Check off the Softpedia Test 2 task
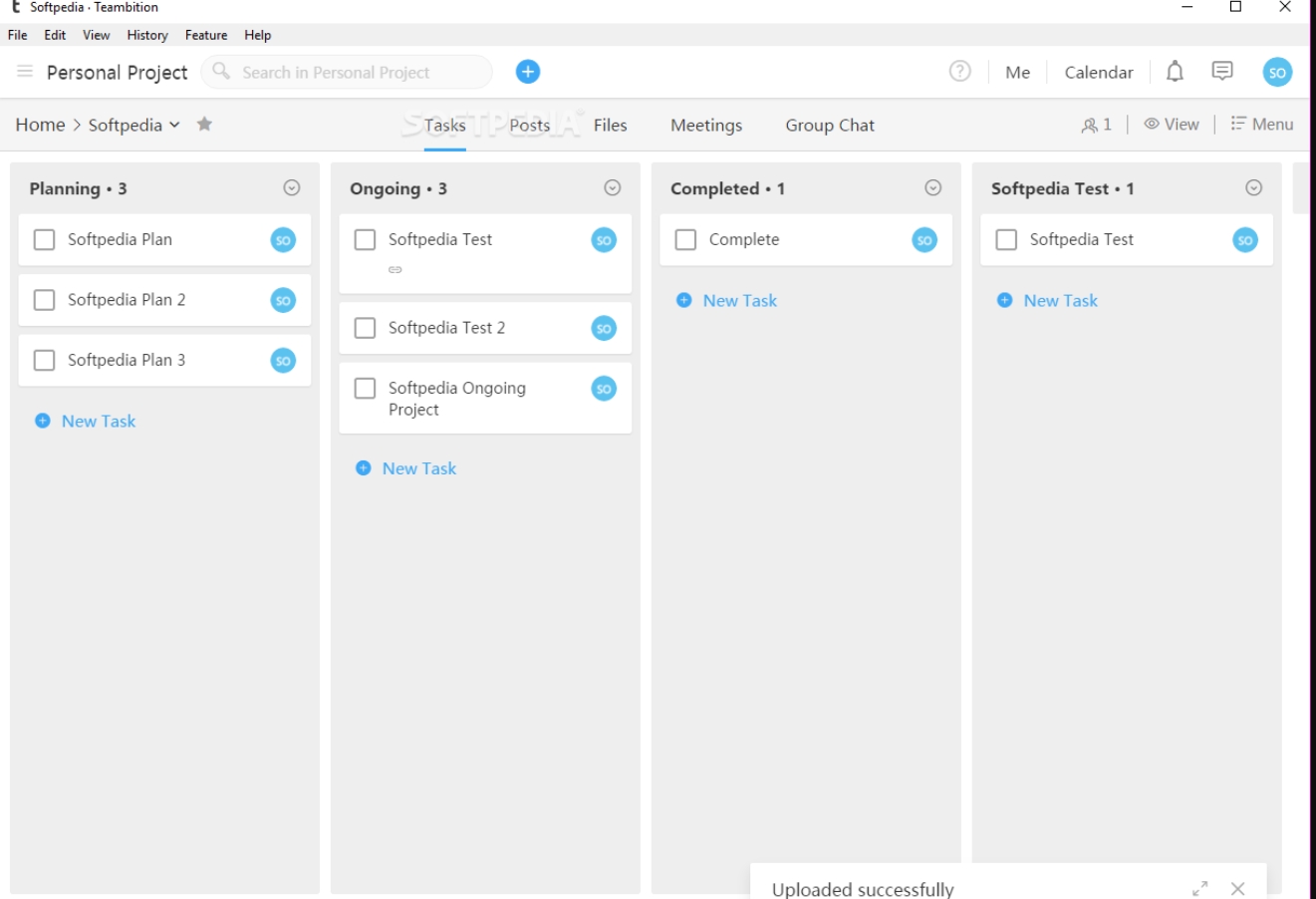1316x899 pixels. 366,328
